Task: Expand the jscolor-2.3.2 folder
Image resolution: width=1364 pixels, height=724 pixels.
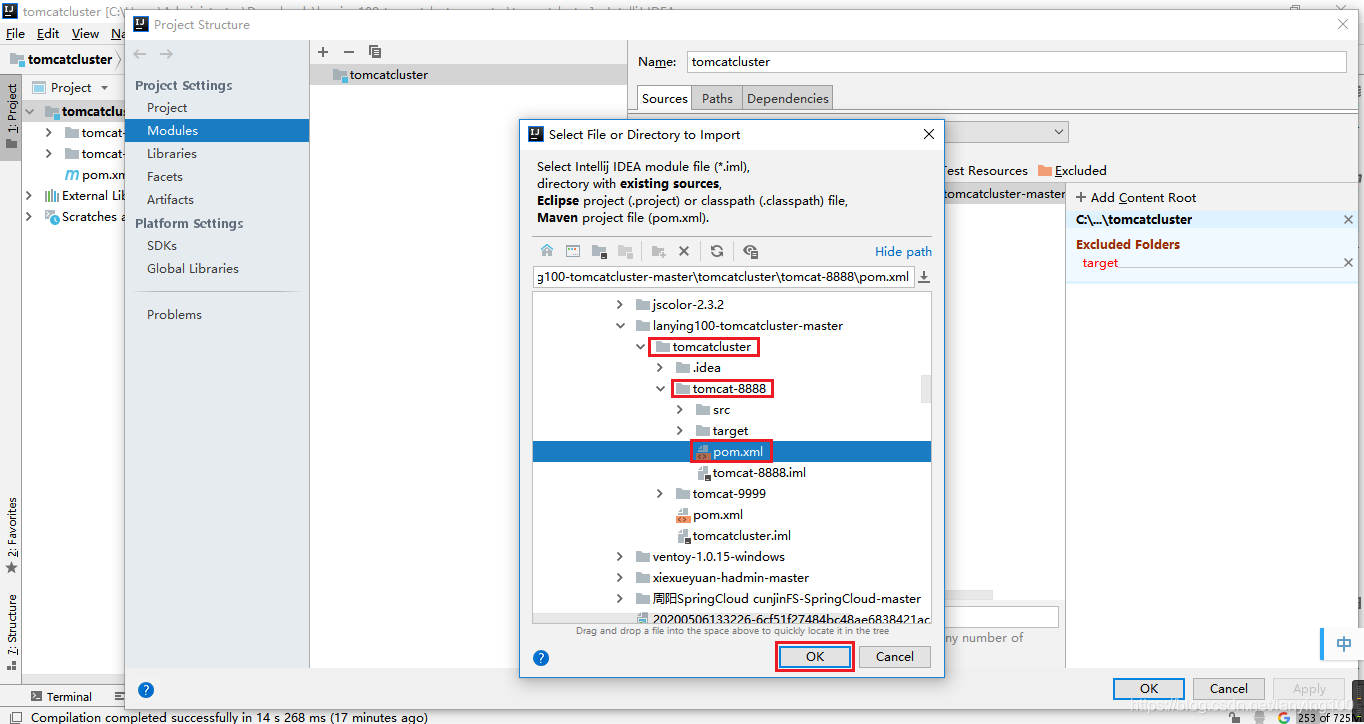Action: pyautogui.click(x=620, y=305)
